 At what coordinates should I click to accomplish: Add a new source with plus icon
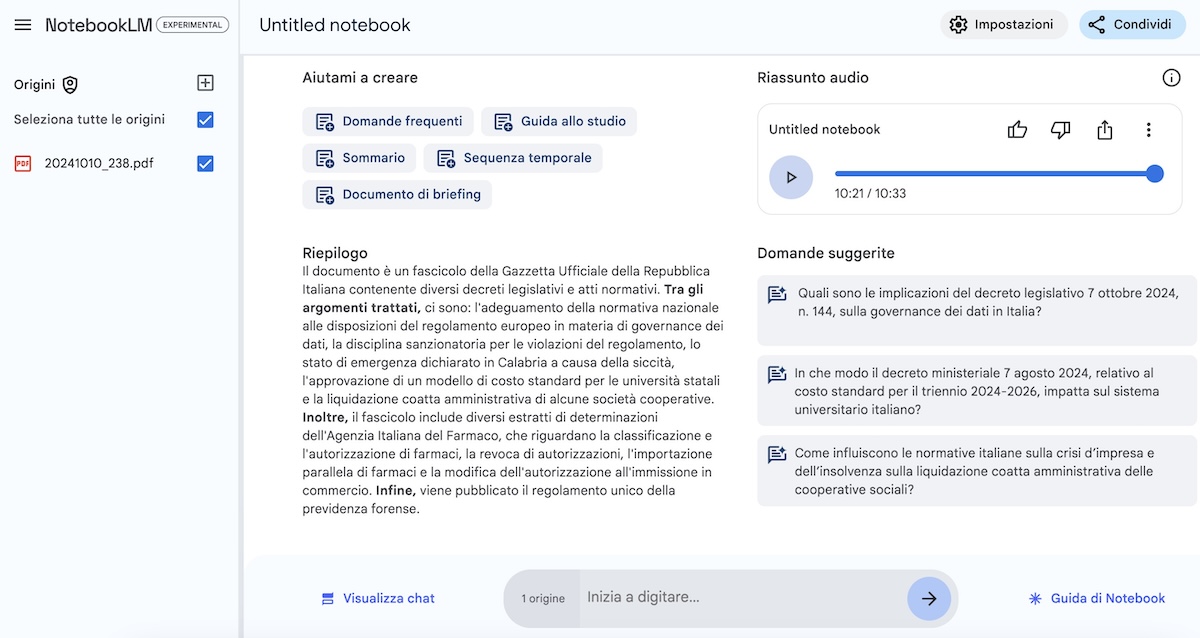click(x=205, y=84)
